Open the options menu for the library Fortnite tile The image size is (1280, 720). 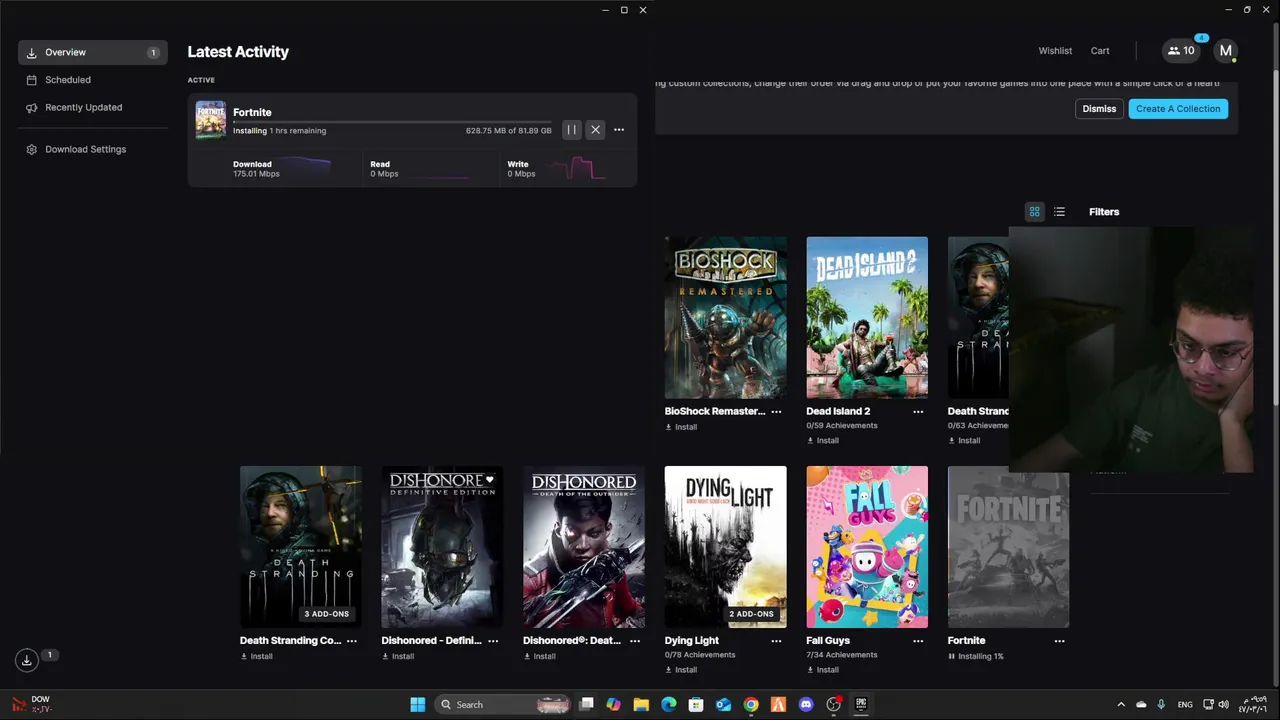tap(1059, 641)
